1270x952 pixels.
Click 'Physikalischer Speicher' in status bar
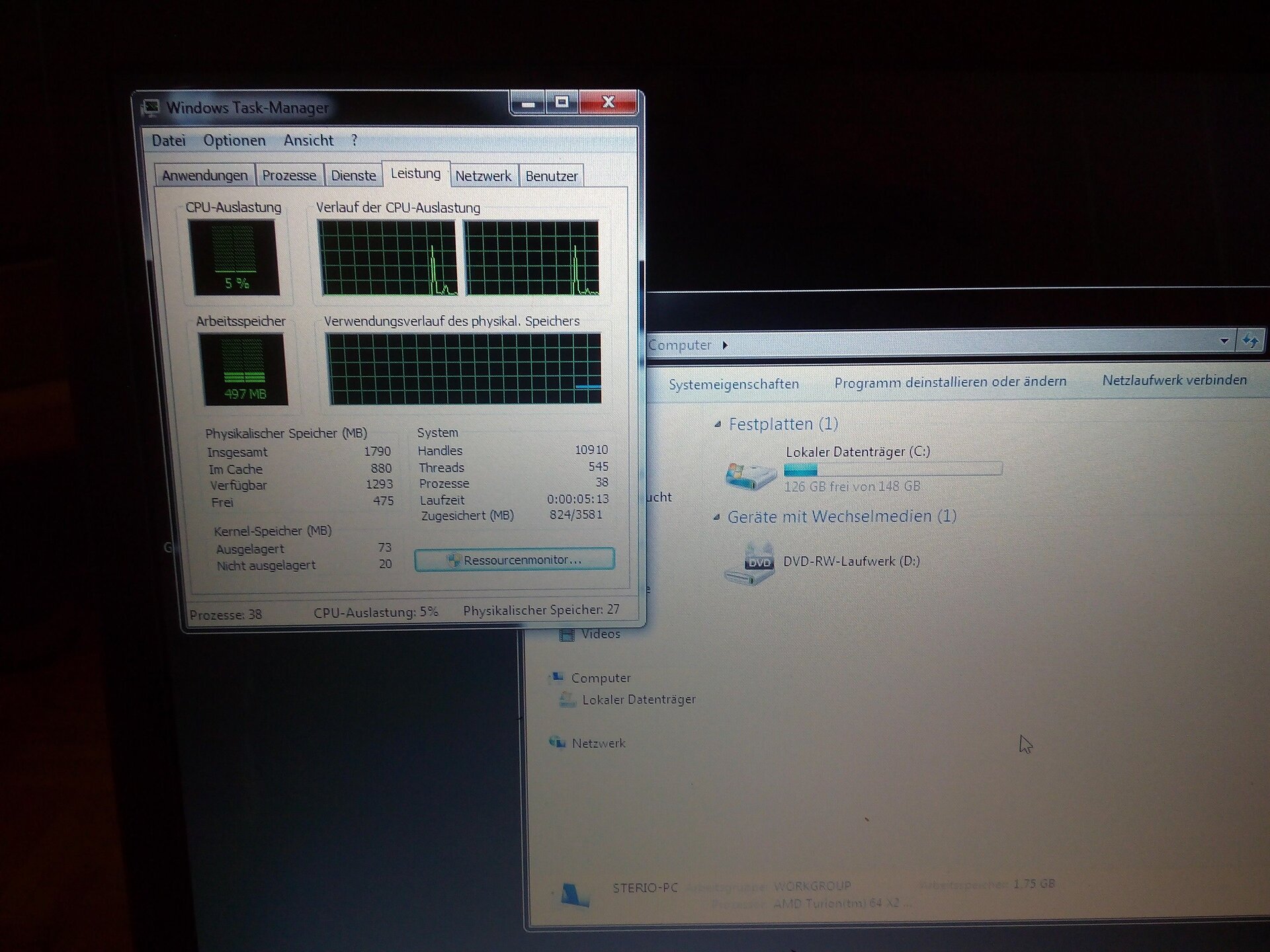pyautogui.click(x=541, y=610)
